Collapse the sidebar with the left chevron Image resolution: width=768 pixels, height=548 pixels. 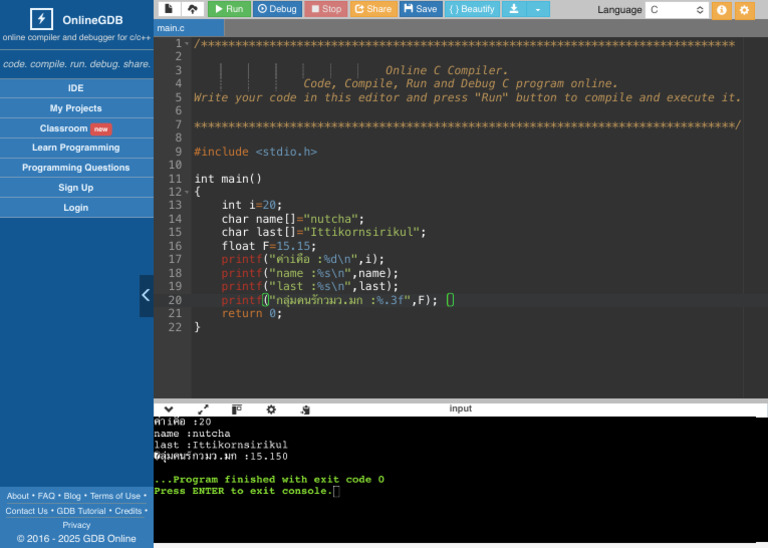coord(146,295)
